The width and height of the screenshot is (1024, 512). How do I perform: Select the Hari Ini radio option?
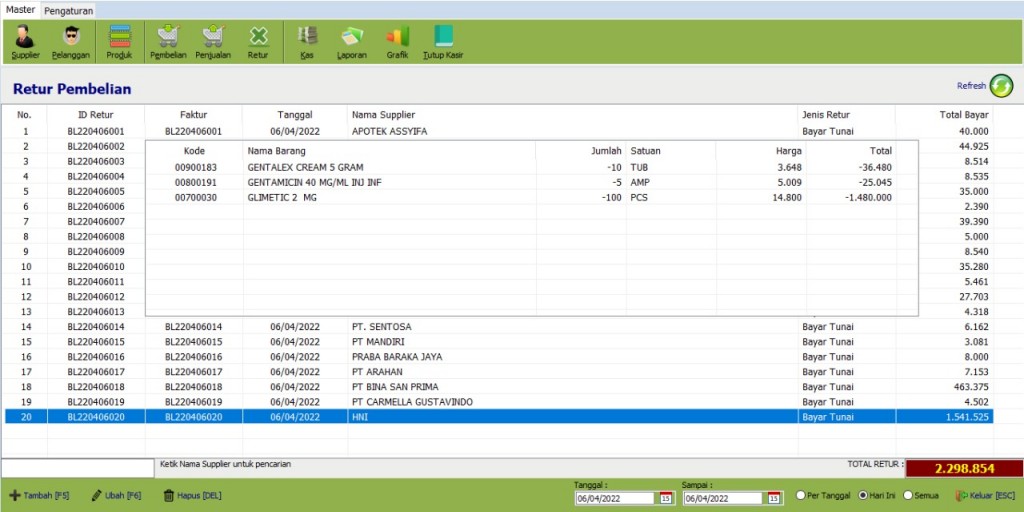pyautogui.click(x=863, y=495)
